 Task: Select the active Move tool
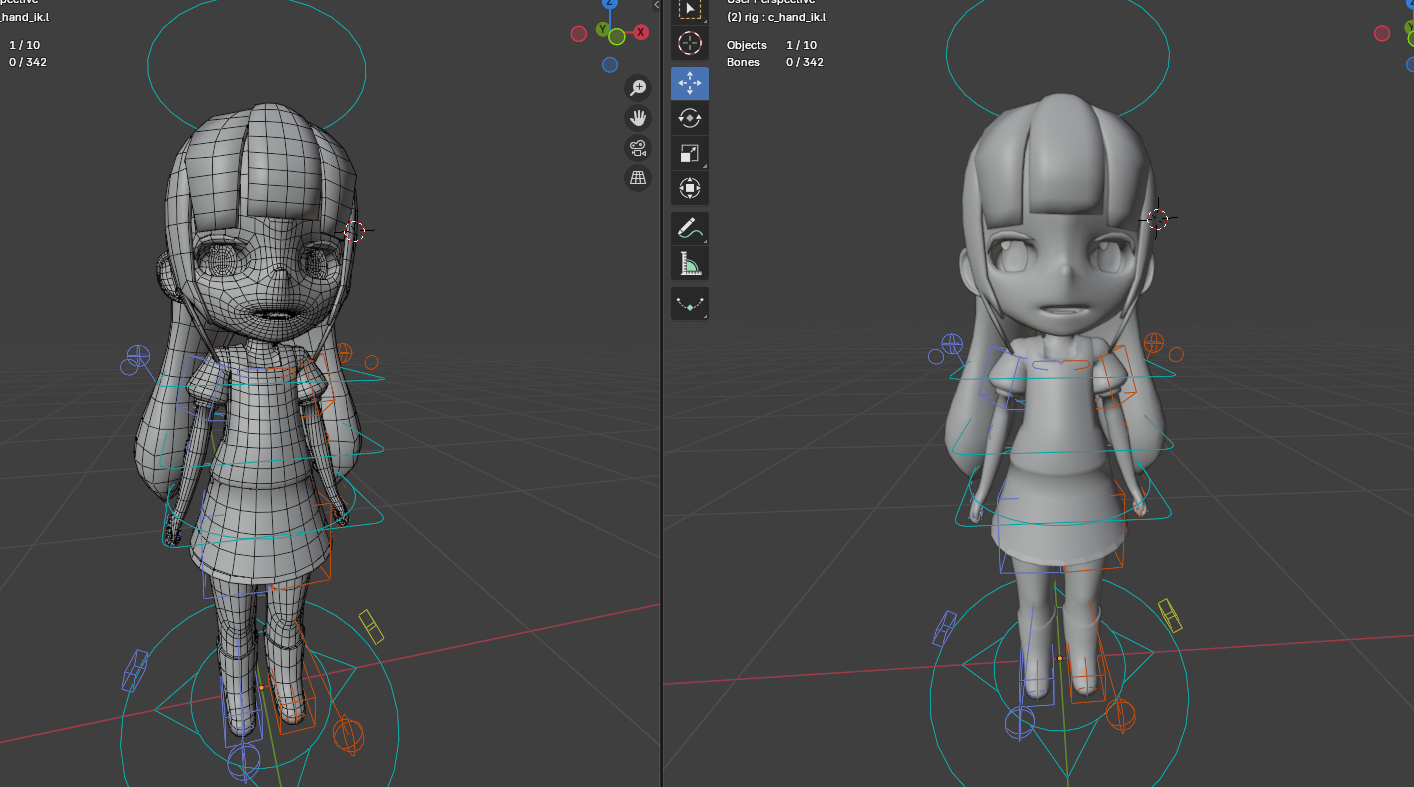click(x=690, y=83)
